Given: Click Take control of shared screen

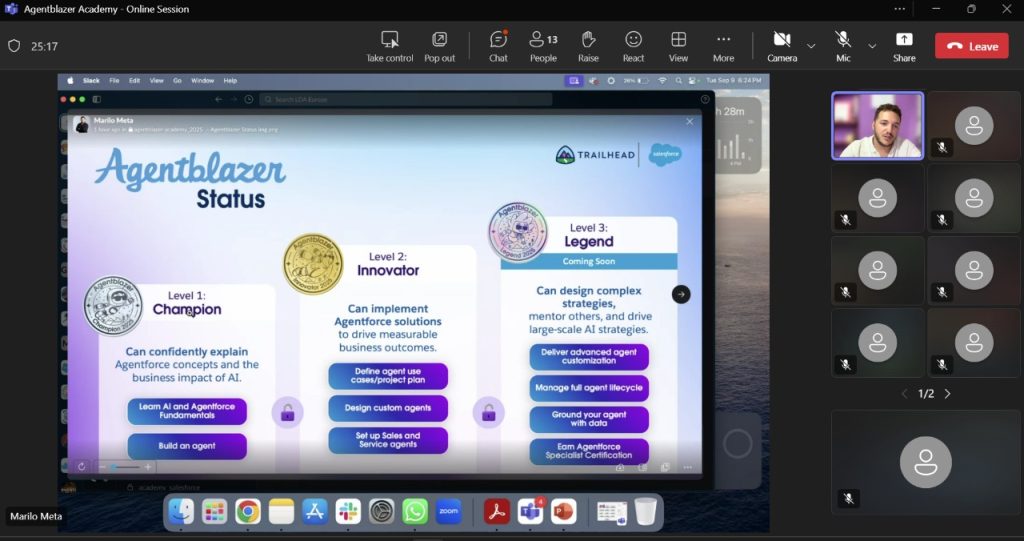Looking at the screenshot, I should click(389, 45).
